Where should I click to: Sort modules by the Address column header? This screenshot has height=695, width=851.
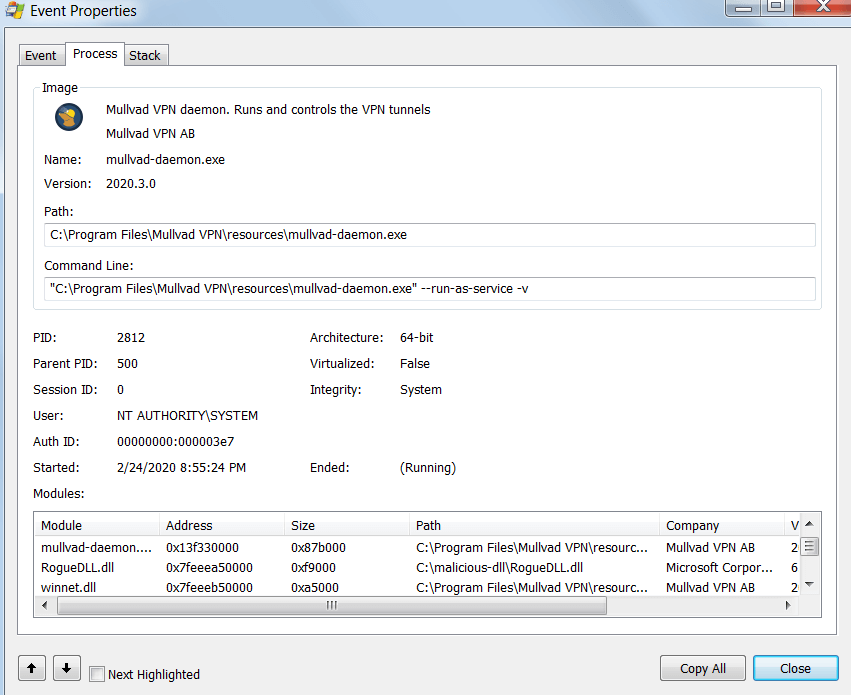pos(222,525)
